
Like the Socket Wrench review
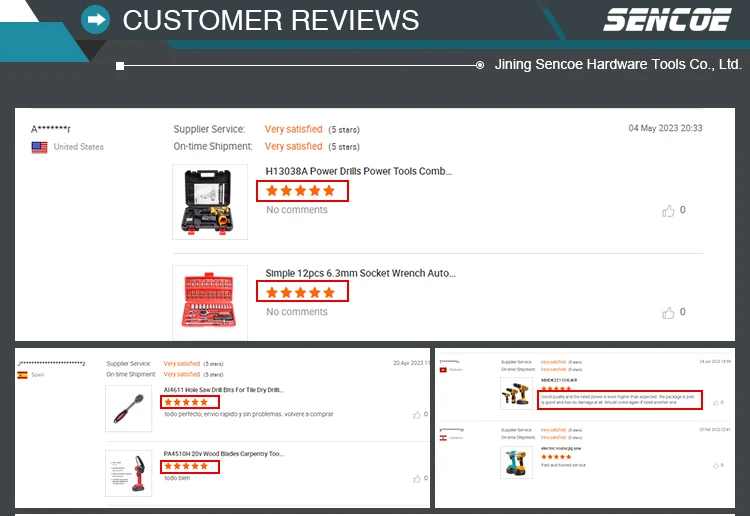668,313
